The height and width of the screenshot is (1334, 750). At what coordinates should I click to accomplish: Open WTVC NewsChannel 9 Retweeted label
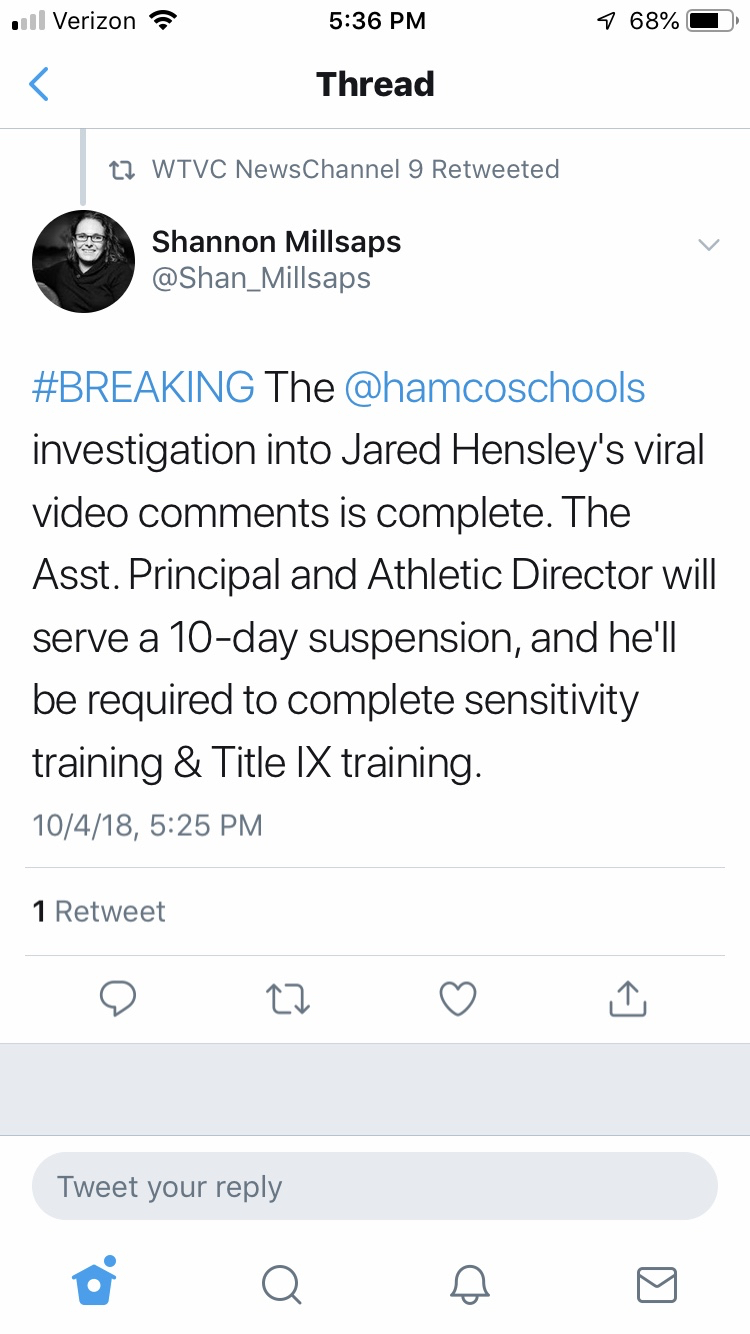coord(355,170)
